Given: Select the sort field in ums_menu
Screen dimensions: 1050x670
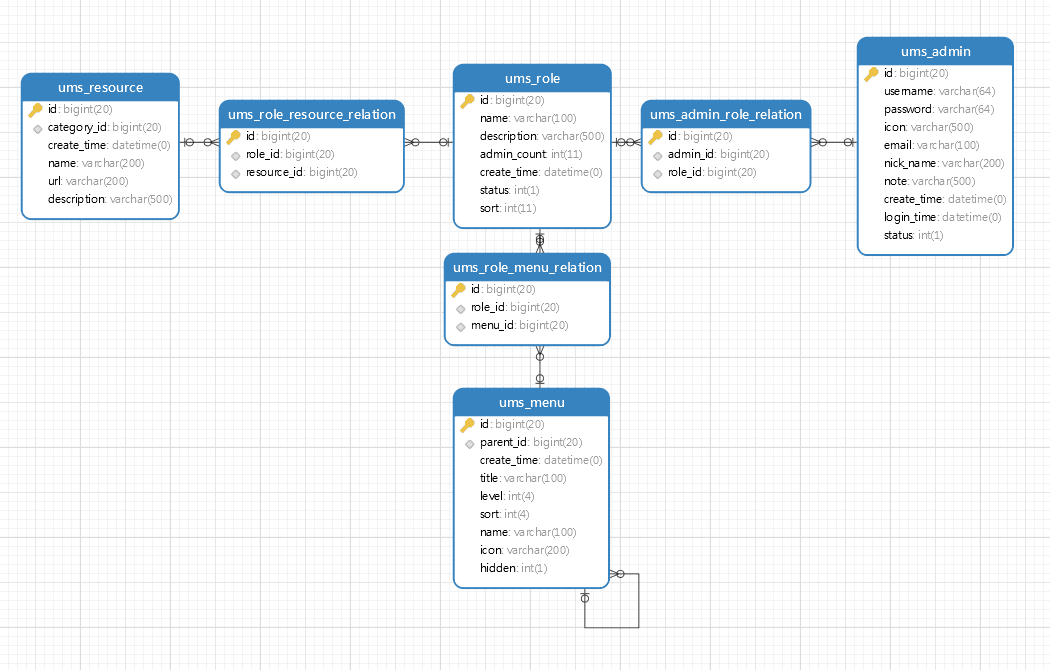Looking at the screenshot, I should (x=504, y=515).
